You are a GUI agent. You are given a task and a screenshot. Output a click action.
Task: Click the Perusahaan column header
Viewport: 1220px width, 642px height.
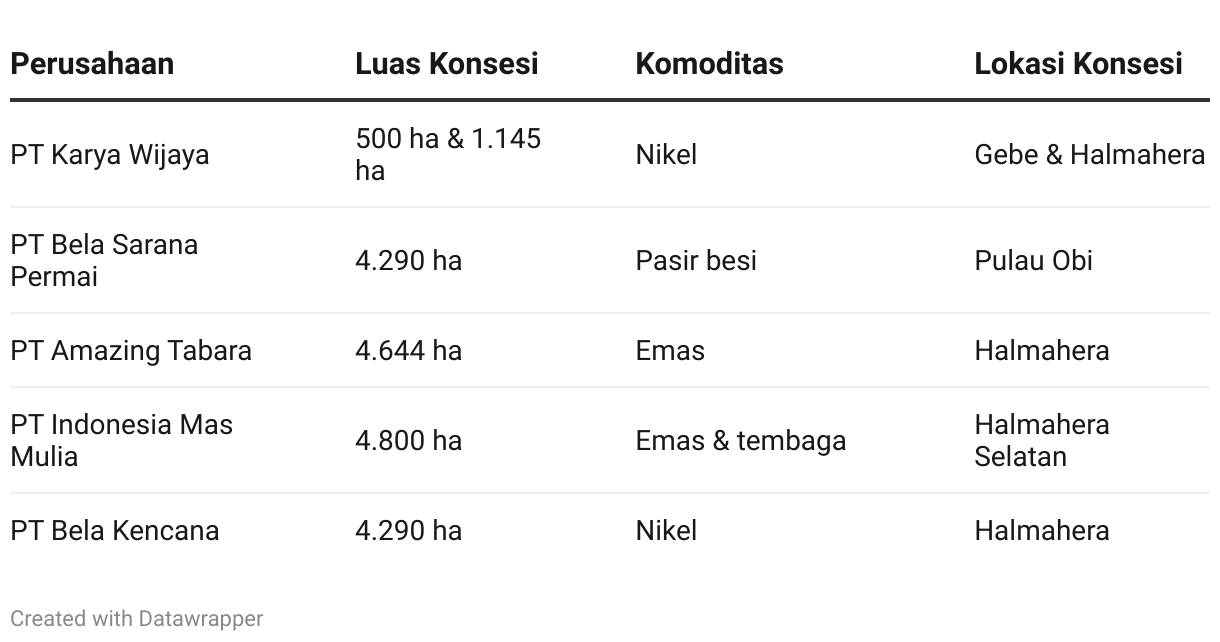pyautogui.click(x=92, y=63)
